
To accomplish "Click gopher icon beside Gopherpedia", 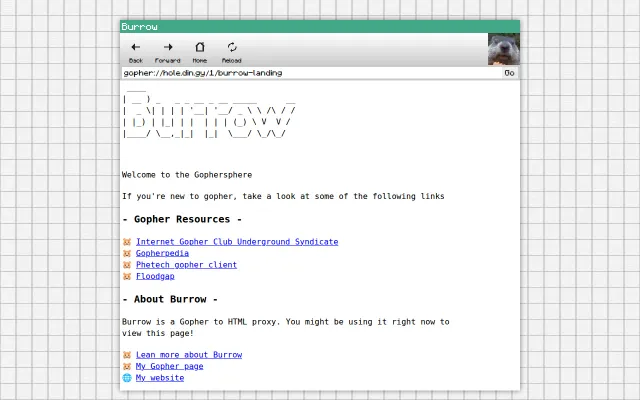I will click(x=127, y=253).
